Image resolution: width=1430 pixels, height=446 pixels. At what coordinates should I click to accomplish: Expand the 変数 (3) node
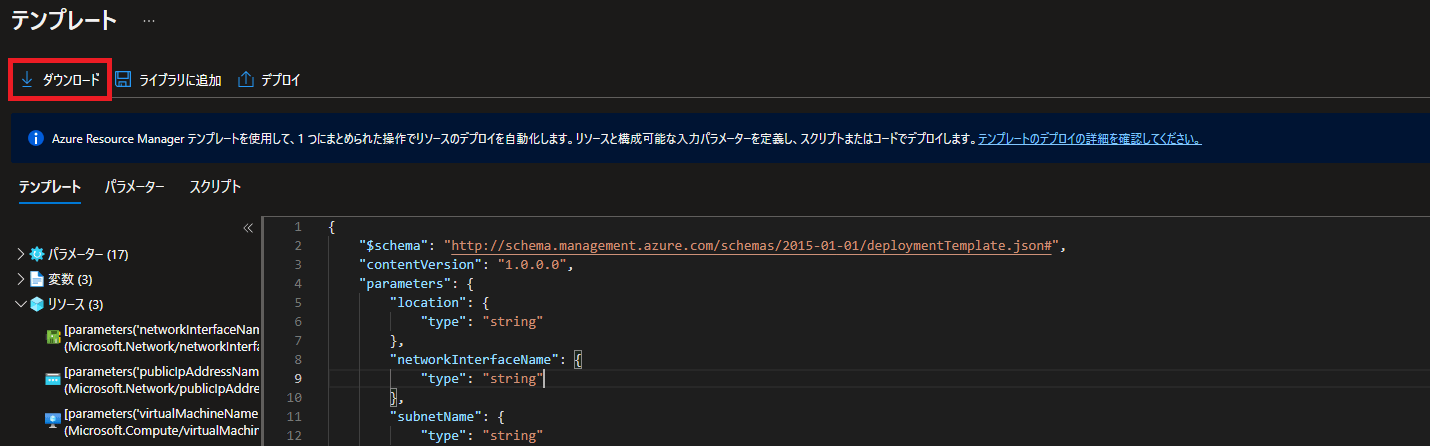point(21,279)
